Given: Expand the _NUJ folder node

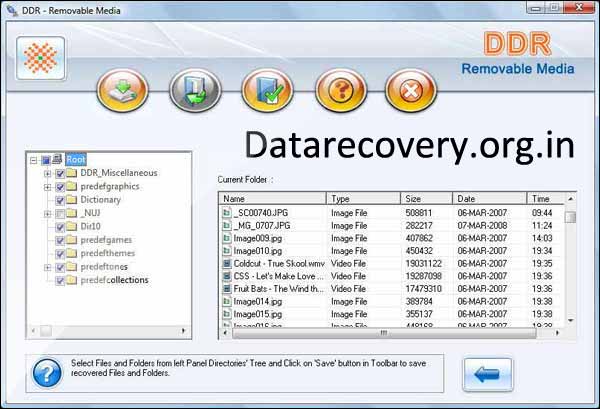Looking at the screenshot, I should click(x=47, y=213).
